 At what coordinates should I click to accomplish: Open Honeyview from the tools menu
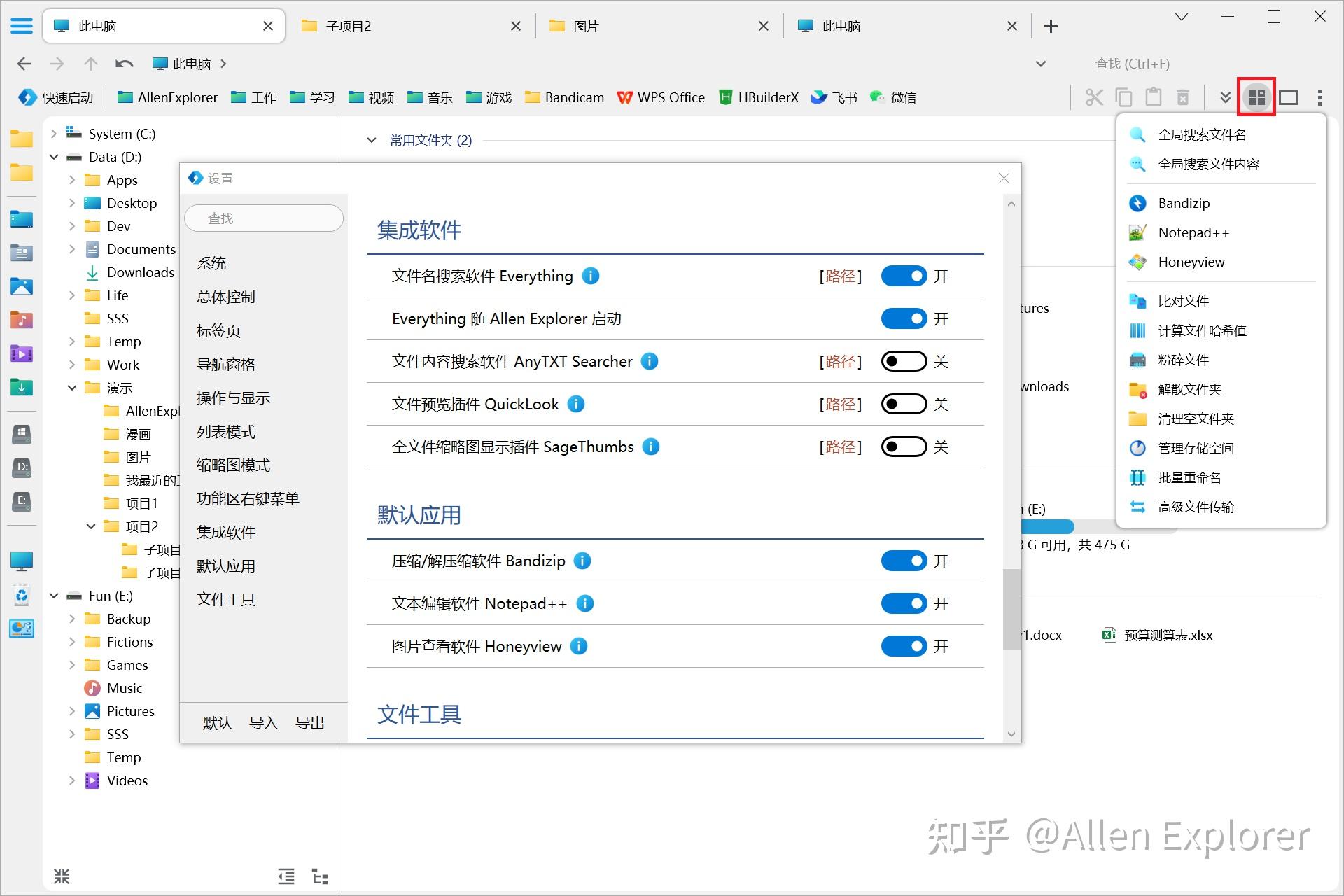coord(1191,262)
